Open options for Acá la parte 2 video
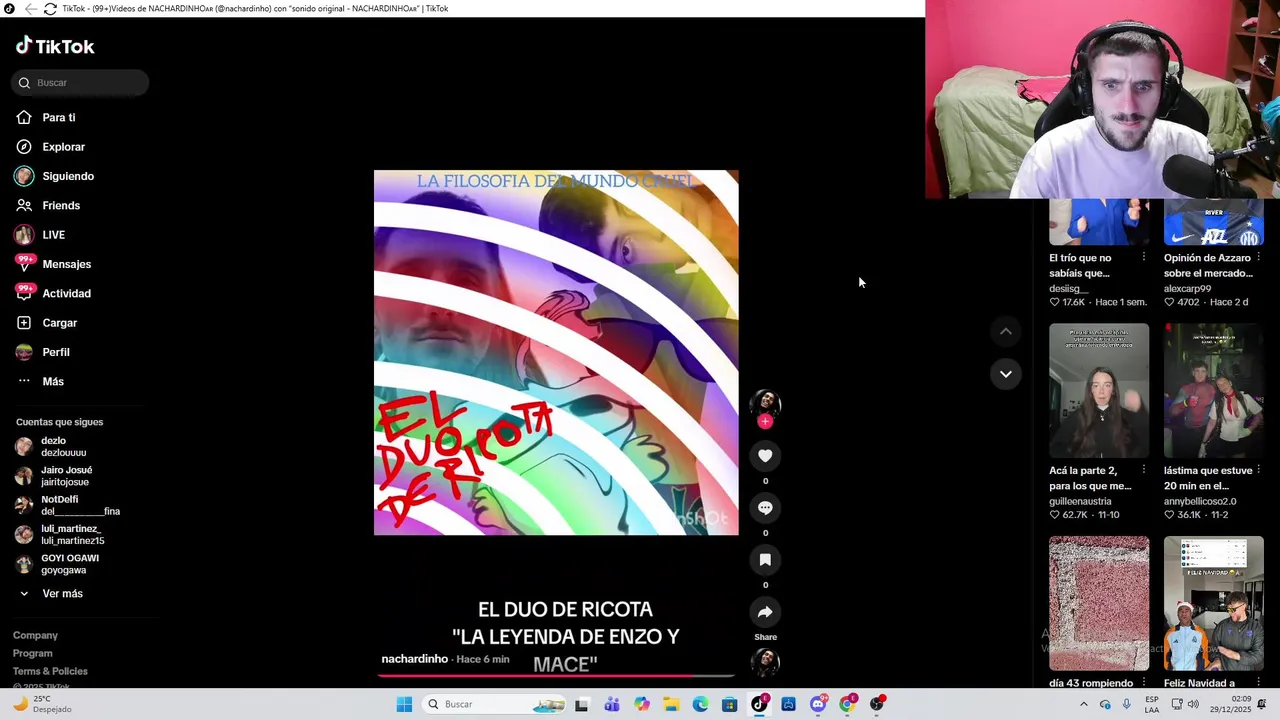The width and height of the screenshot is (1280, 720). pyautogui.click(x=1143, y=470)
